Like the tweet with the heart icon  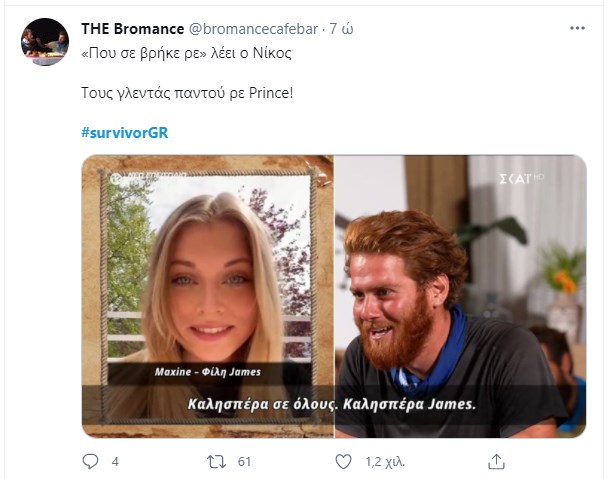point(343,461)
